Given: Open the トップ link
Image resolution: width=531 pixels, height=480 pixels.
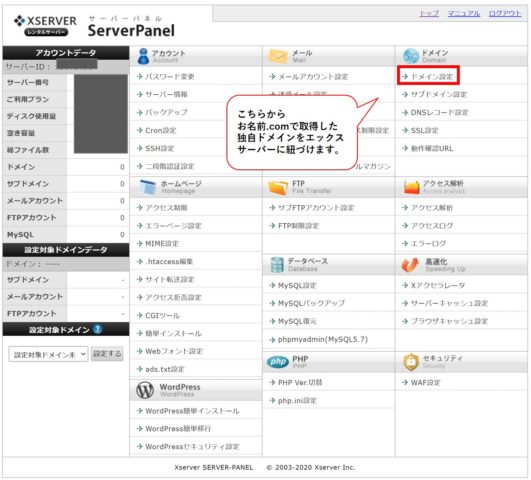Looking at the screenshot, I should [429, 13].
